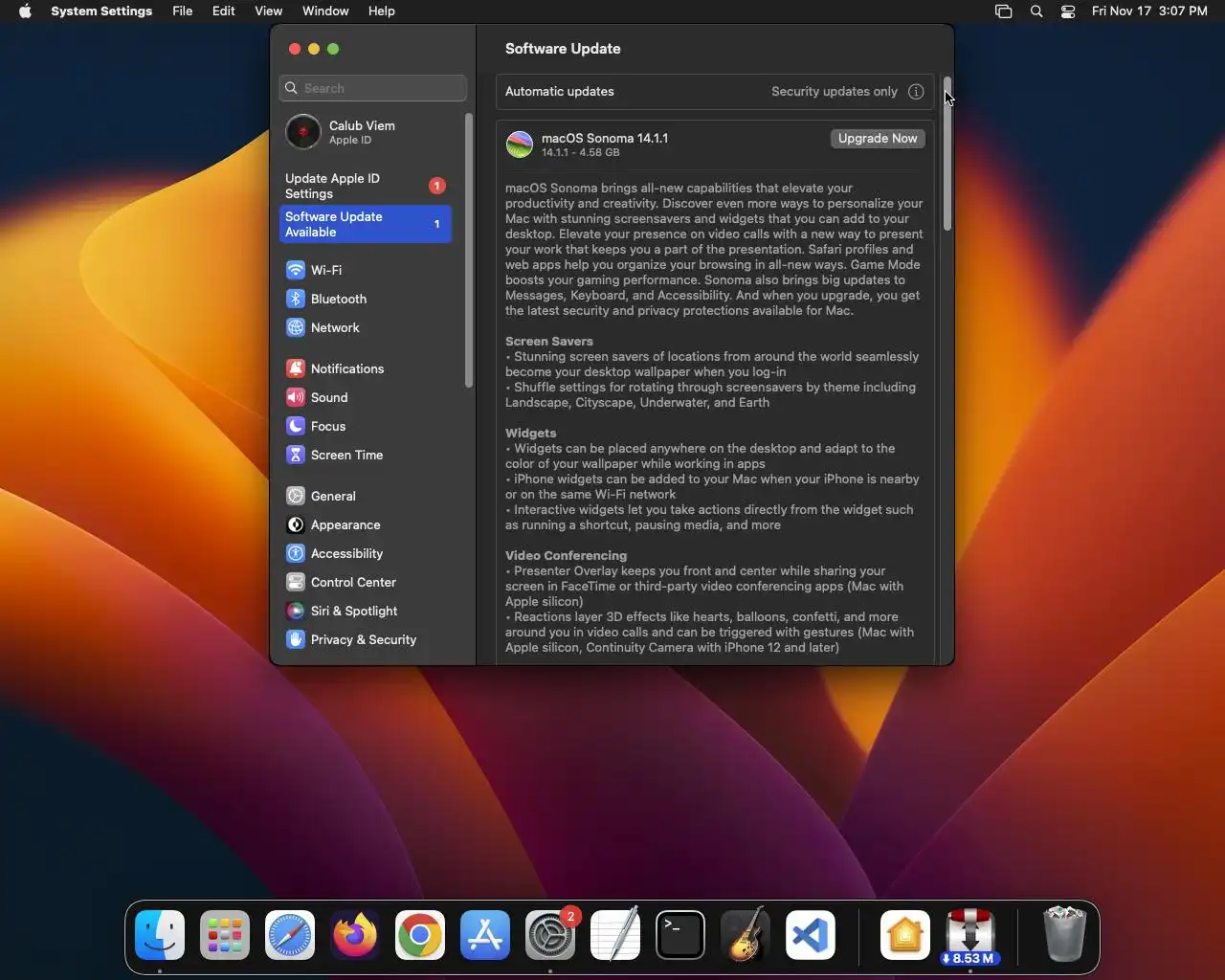The width and height of the screenshot is (1225, 980).
Task: Select the Network globe icon
Action: tap(296, 327)
